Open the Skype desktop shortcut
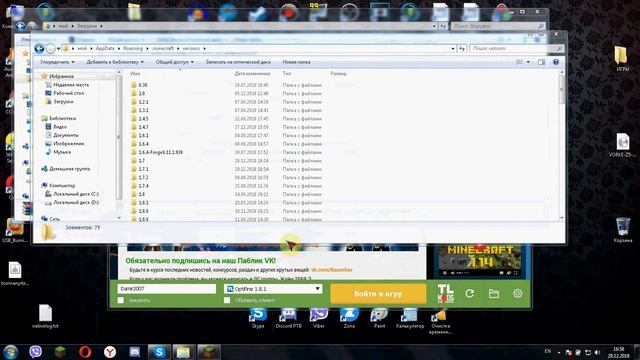 pyautogui.click(x=258, y=318)
